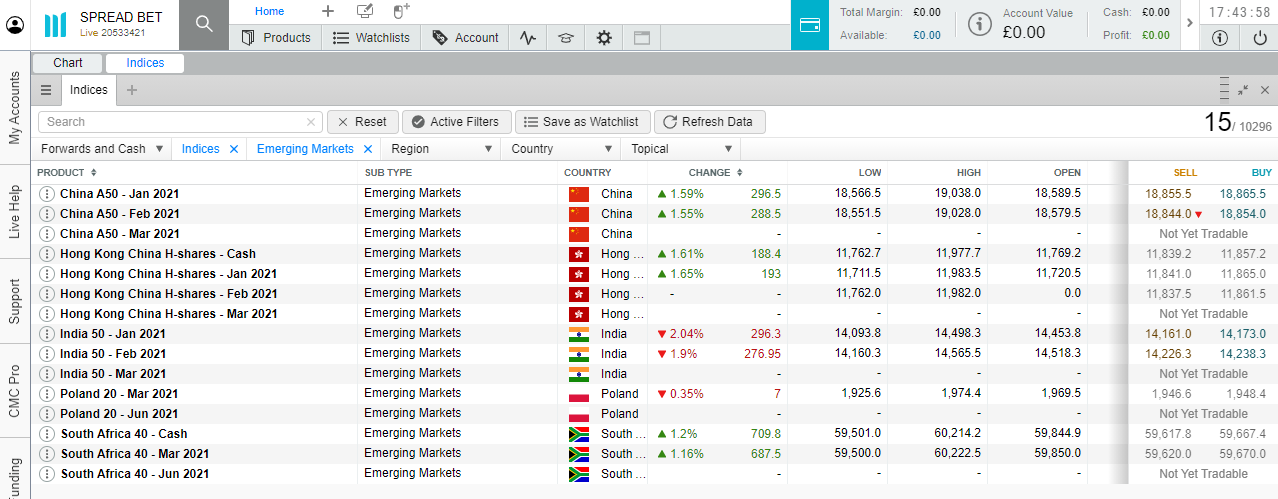Image resolution: width=1278 pixels, height=499 pixels.
Task: Sort by the PRODUCT column header
Action: [67, 173]
